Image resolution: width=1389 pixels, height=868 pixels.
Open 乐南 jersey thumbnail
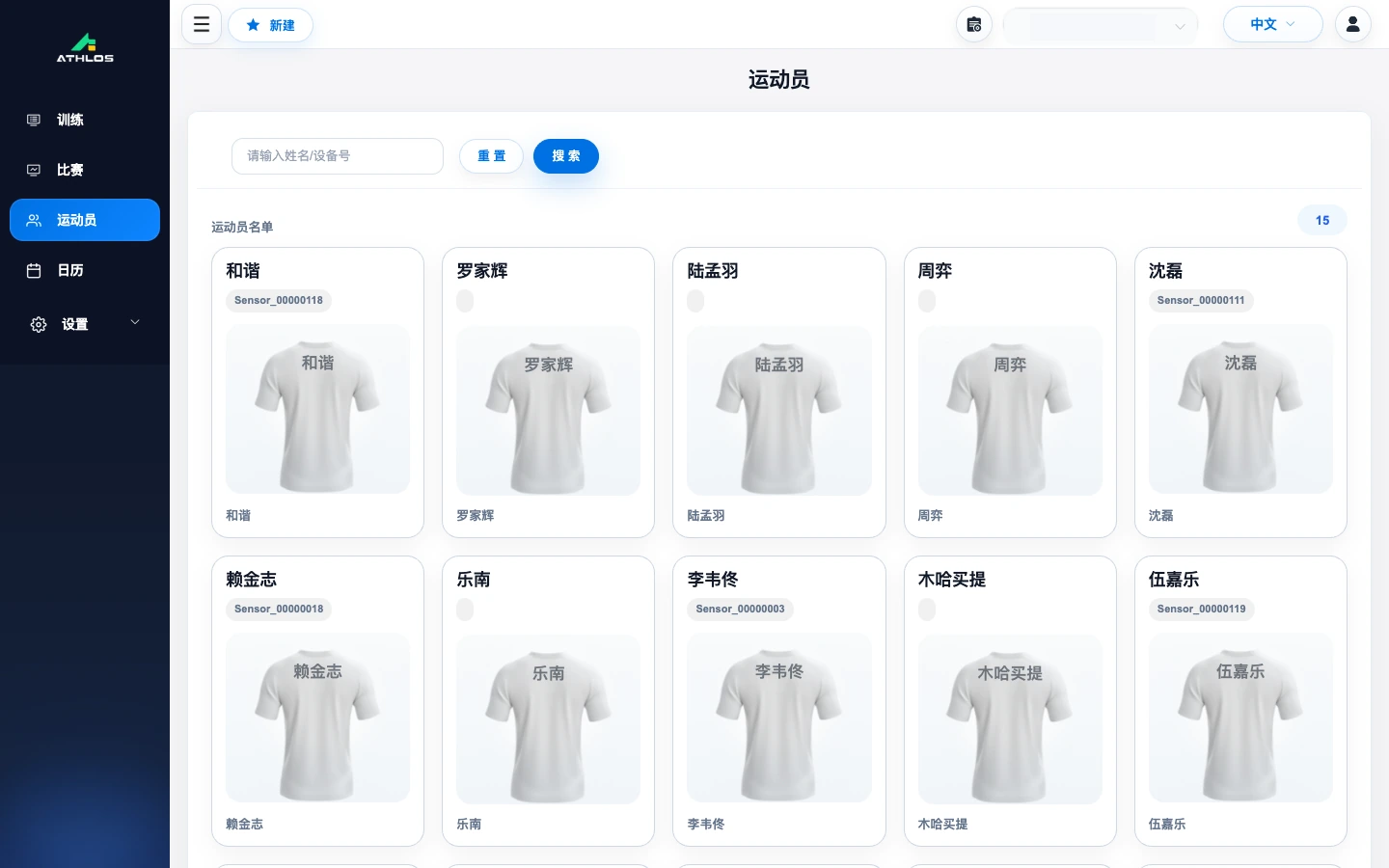[548, 719]
